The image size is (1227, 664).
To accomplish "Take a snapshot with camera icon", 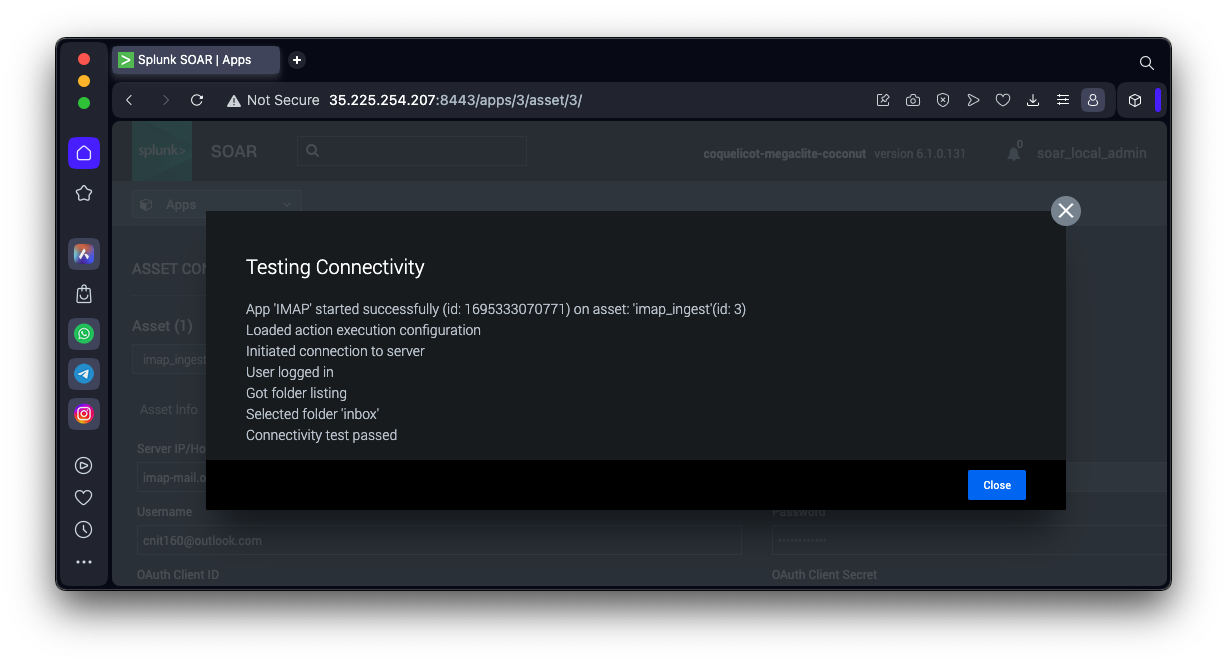I will [913, 100].
